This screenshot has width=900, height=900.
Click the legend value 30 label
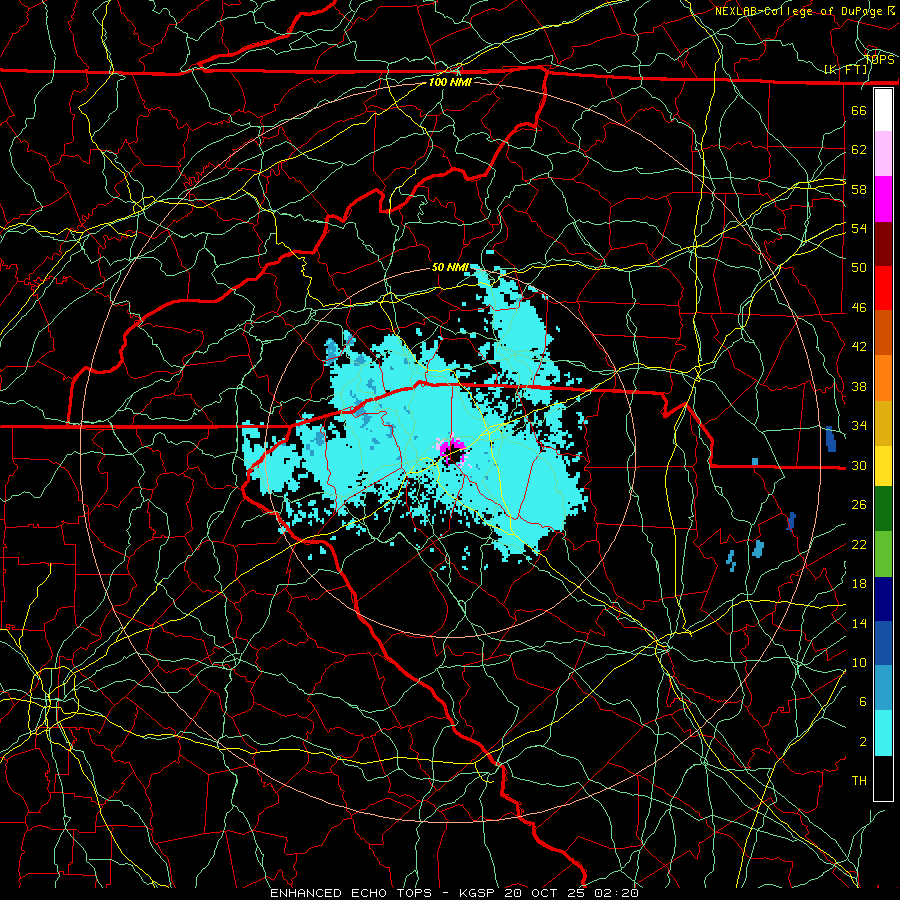point(859,465)
